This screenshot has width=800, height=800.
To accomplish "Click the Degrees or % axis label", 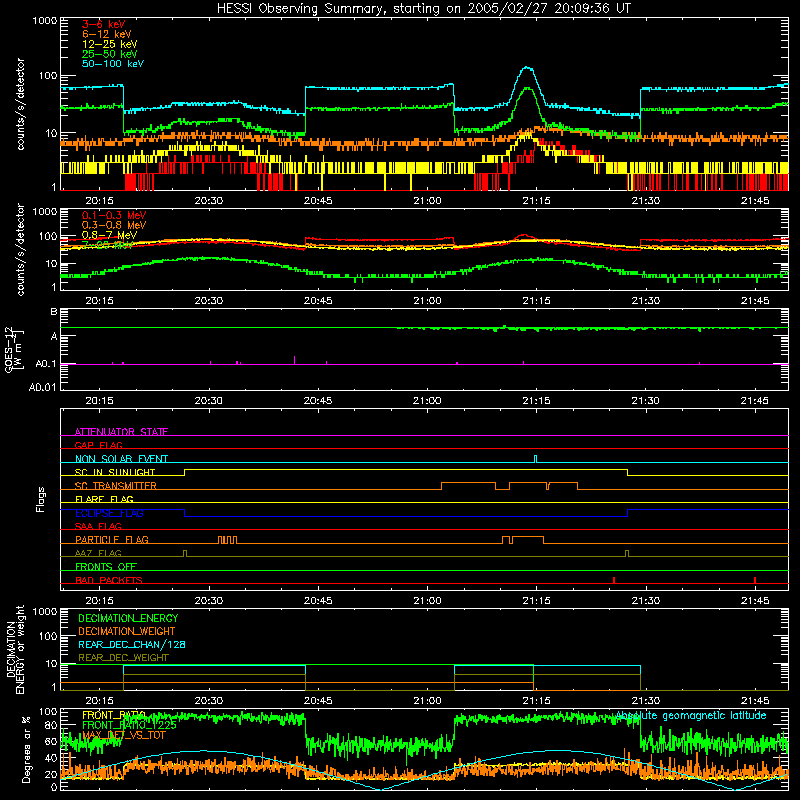I will point(26,749).
